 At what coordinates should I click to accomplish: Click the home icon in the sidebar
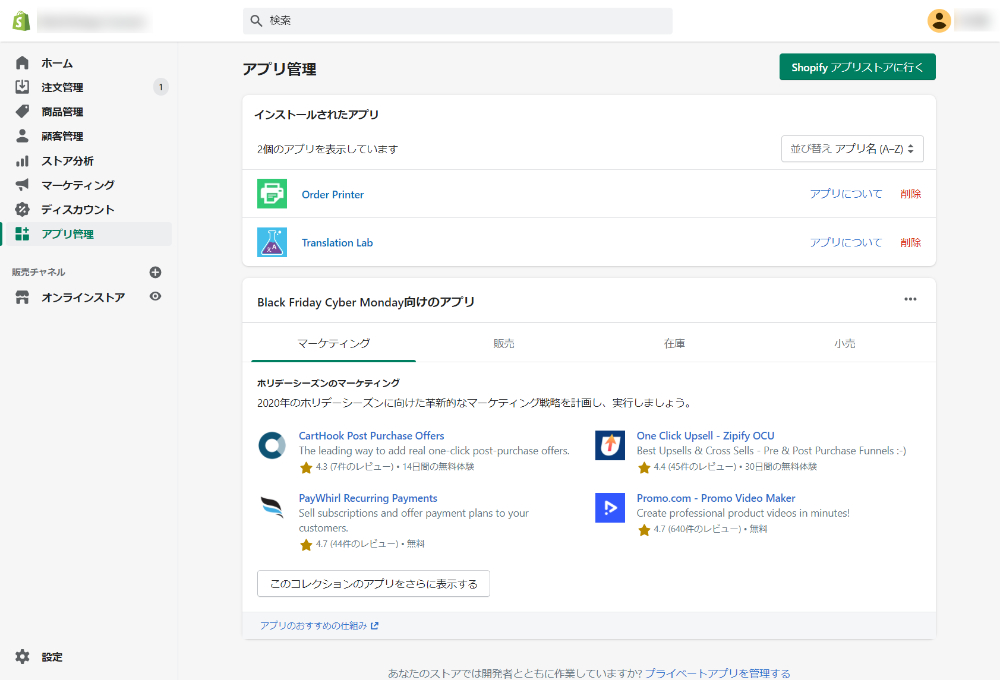click(x=22, y=63)
